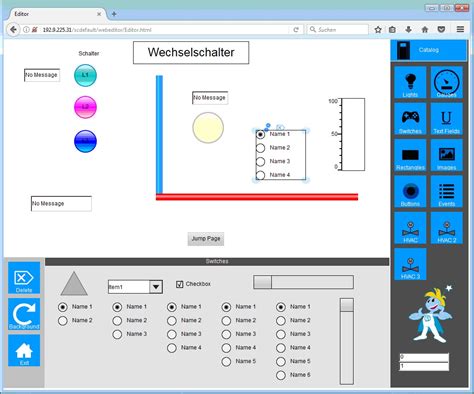Click the Switches panel header bar
The height and width of the screenshot is (394, 474).
[x=217, y=261]
